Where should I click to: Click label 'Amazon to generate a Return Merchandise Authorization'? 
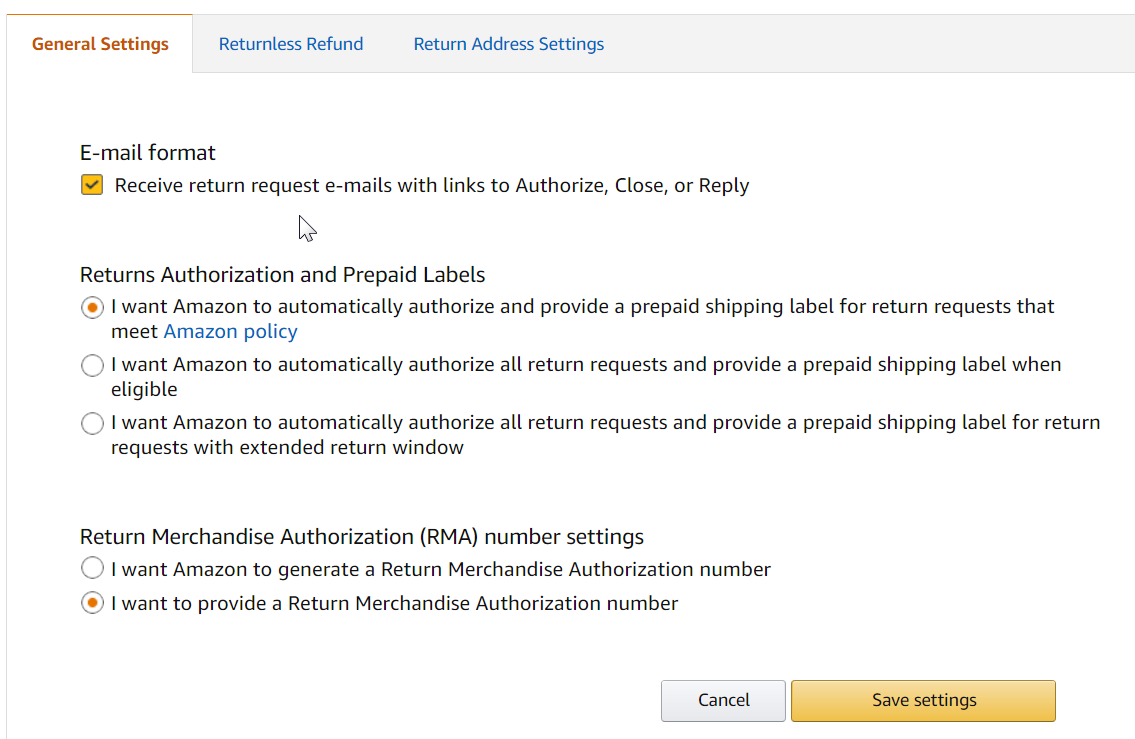pos(440,569)
